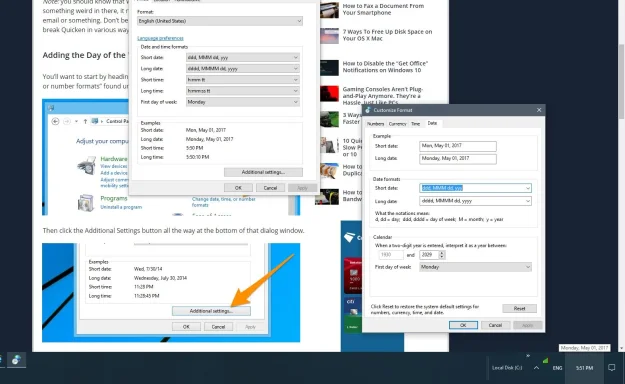
Task: Open Free Up Disk Space article thumbnail
Action: (329, 35)
